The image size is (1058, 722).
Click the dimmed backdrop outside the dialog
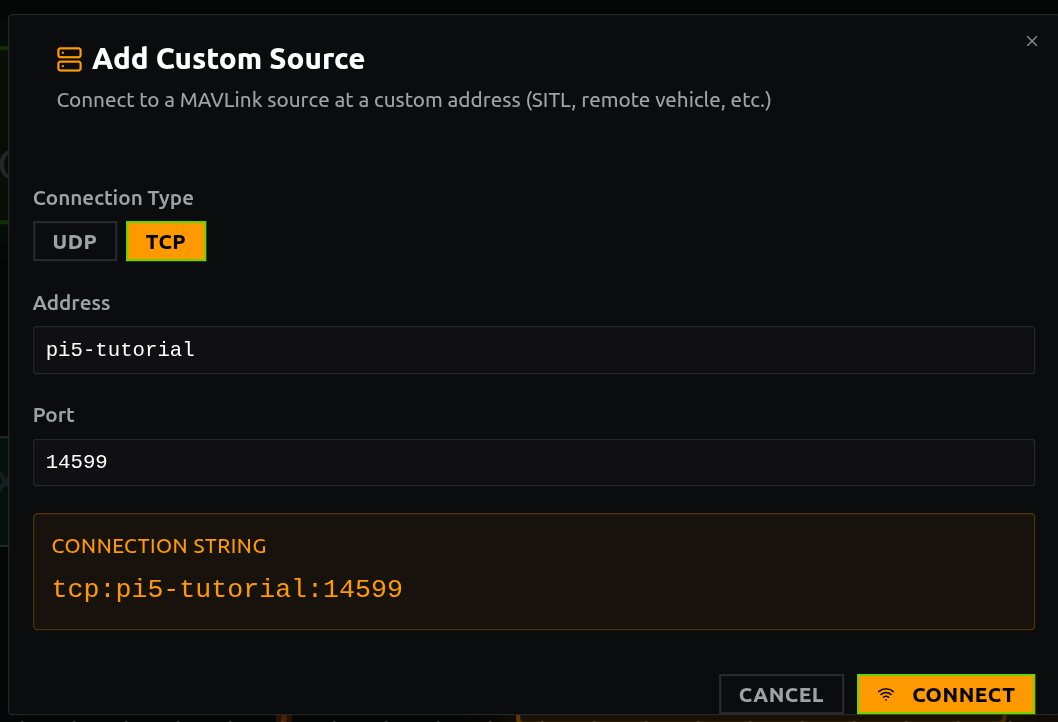pos(4,300)
